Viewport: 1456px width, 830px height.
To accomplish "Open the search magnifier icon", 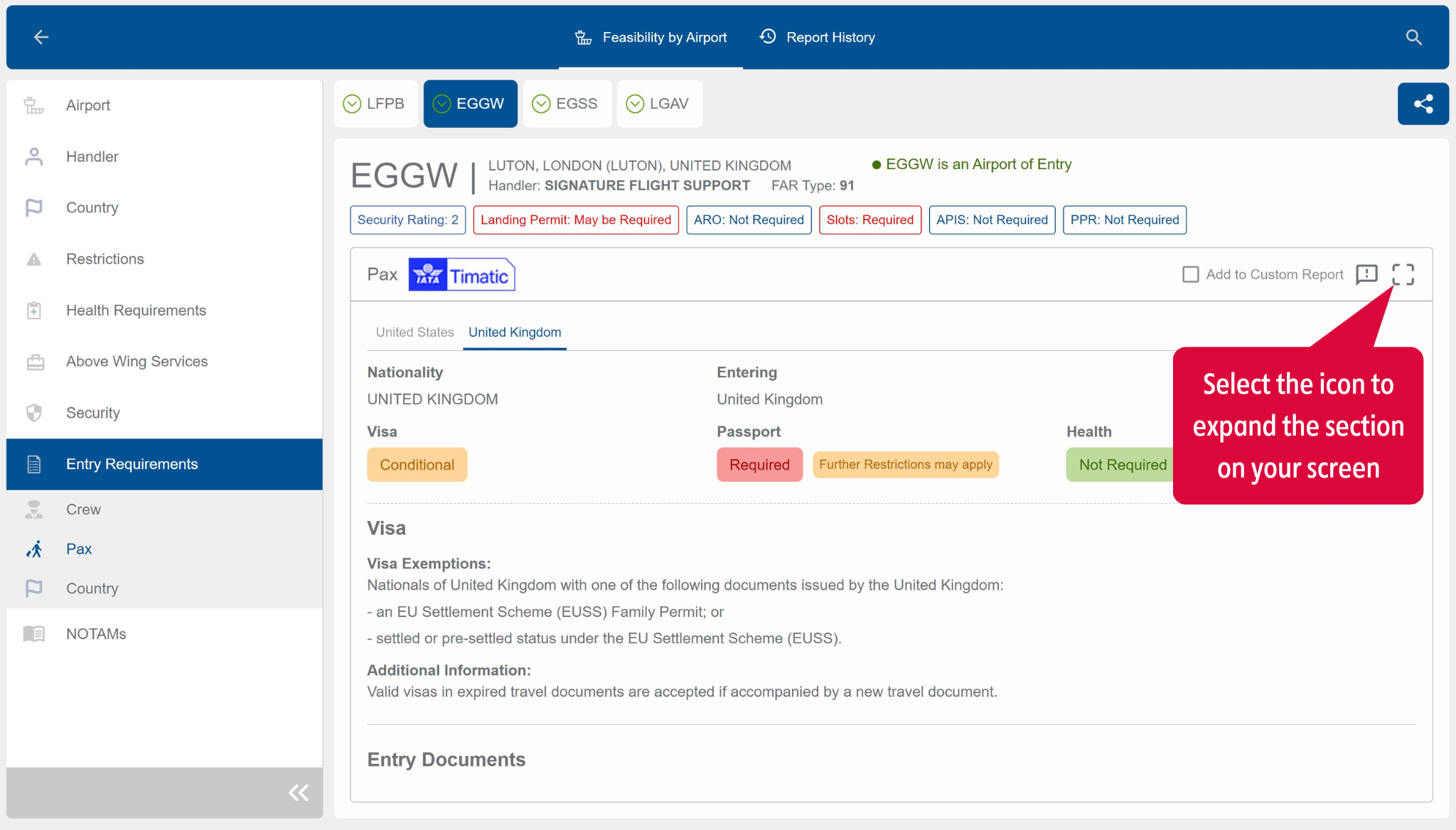I will pos(1413,38).
